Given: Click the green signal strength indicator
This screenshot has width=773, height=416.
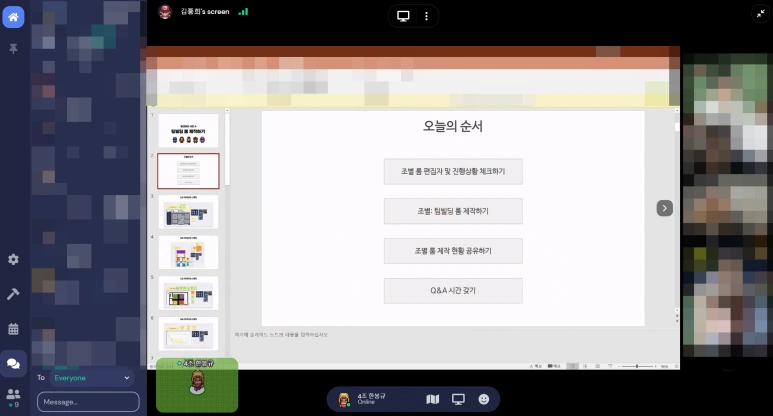Looking at the screenshot, I should (x=243, y=11).
